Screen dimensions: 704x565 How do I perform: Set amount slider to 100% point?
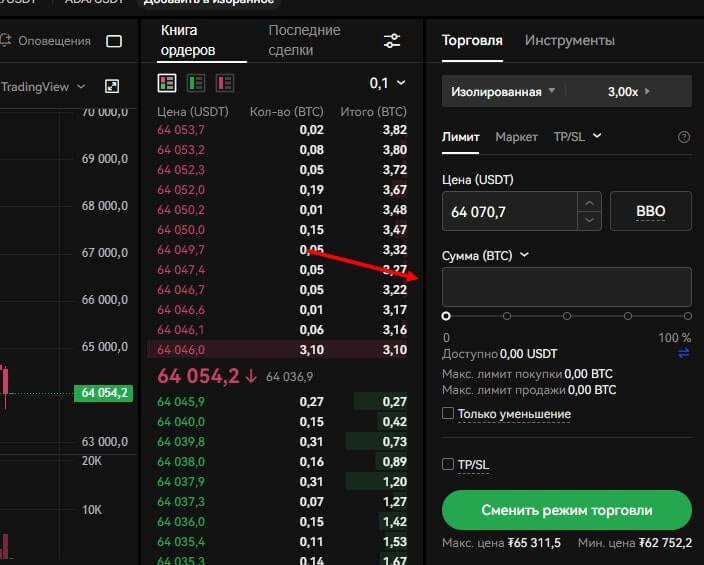[688, 316]
